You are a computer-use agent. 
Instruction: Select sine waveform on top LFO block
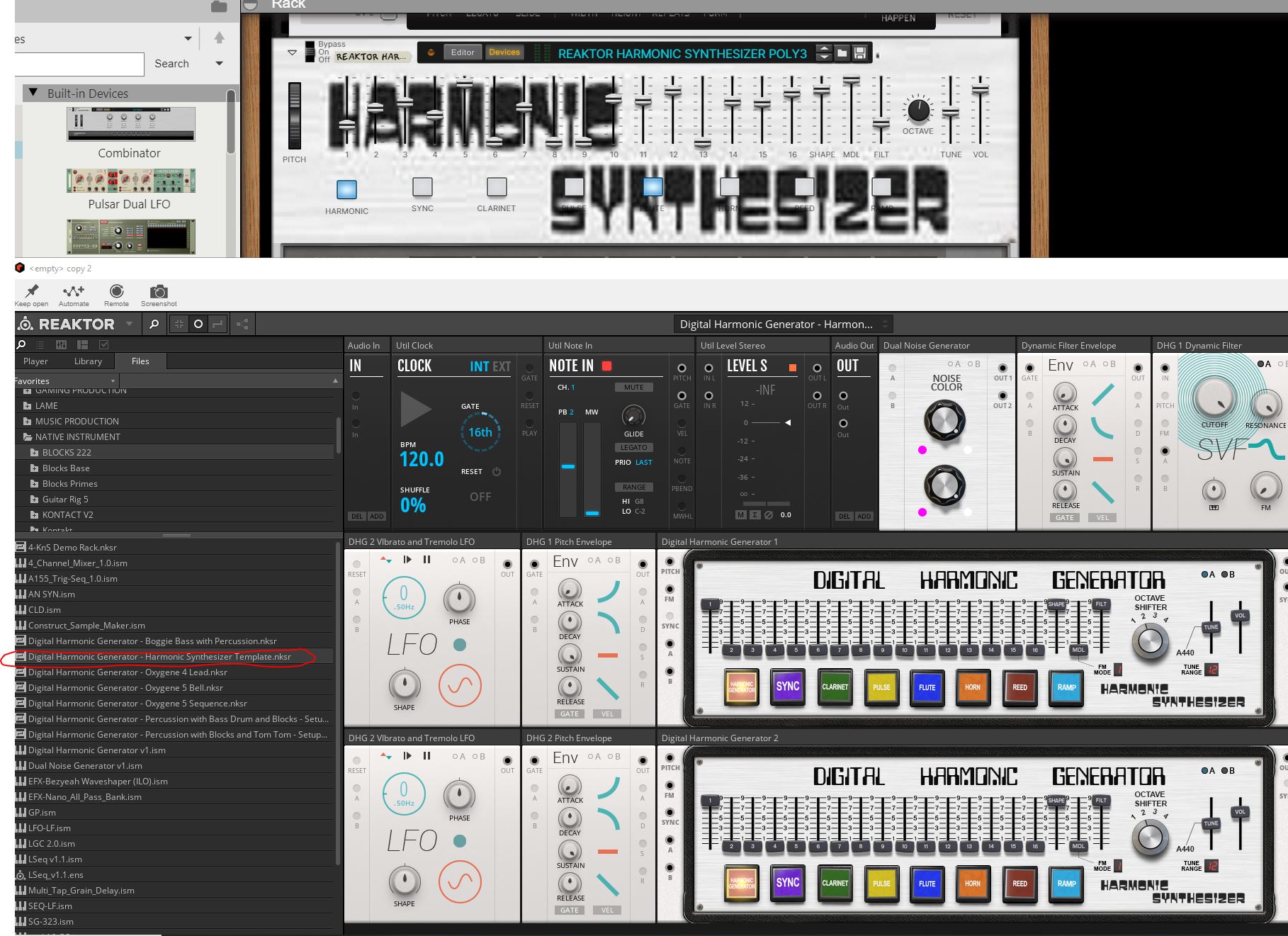click(x=460, y=685)
